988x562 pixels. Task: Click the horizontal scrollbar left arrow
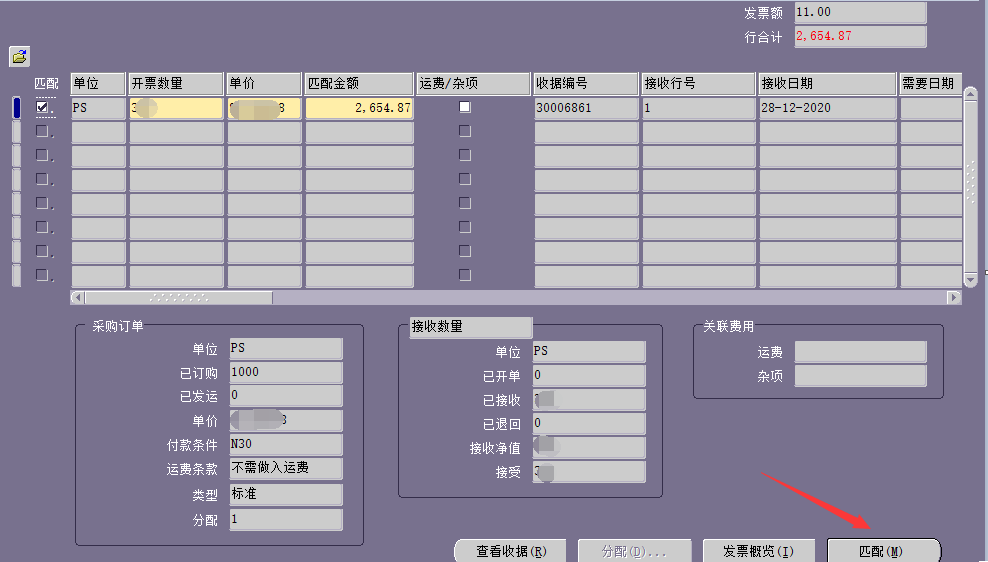click(x=78, y=298)
